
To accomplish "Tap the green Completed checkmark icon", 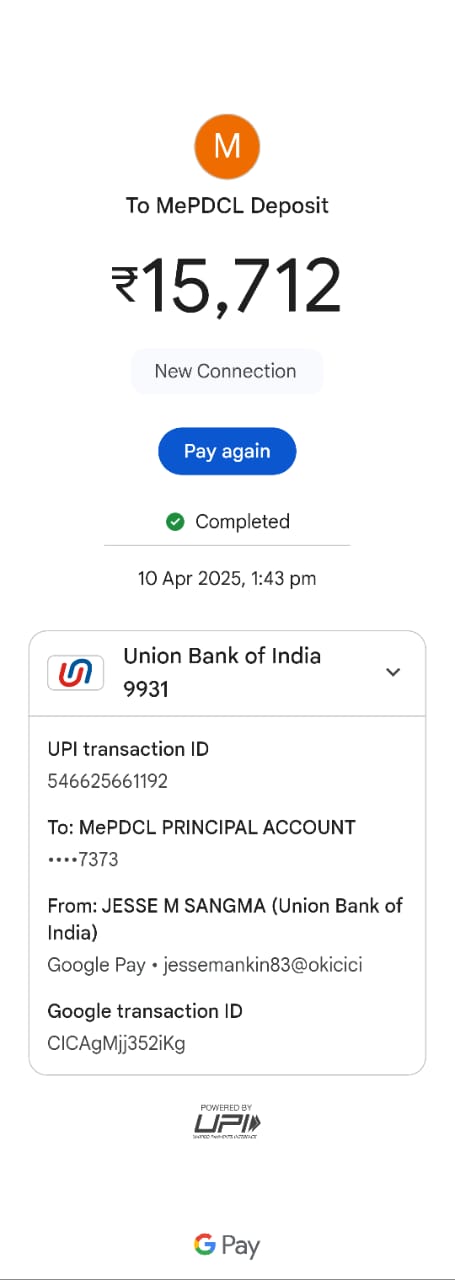I will pyautogui.click(x=175, y=521).
